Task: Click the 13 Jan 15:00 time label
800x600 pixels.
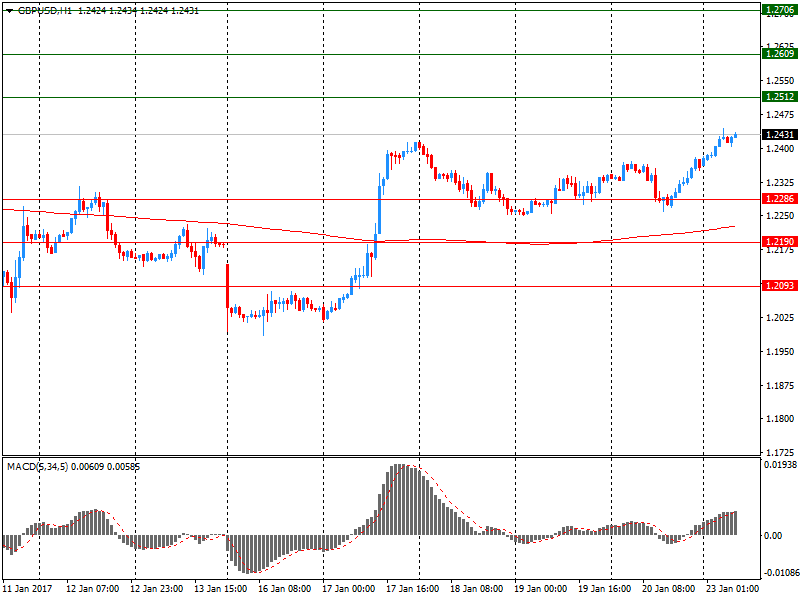Action: tap(220, 588)
